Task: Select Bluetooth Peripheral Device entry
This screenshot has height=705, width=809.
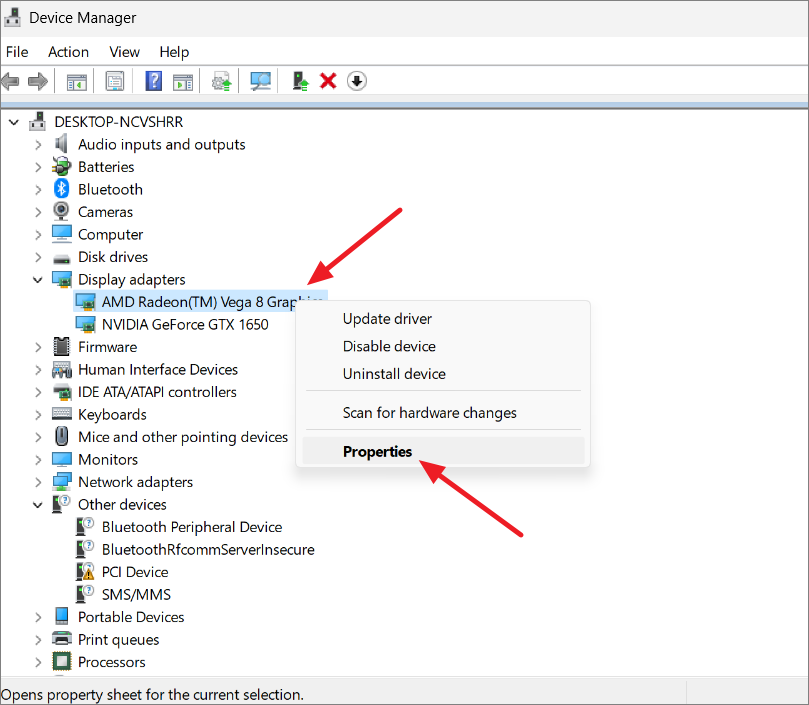Action: click(192, 527)
